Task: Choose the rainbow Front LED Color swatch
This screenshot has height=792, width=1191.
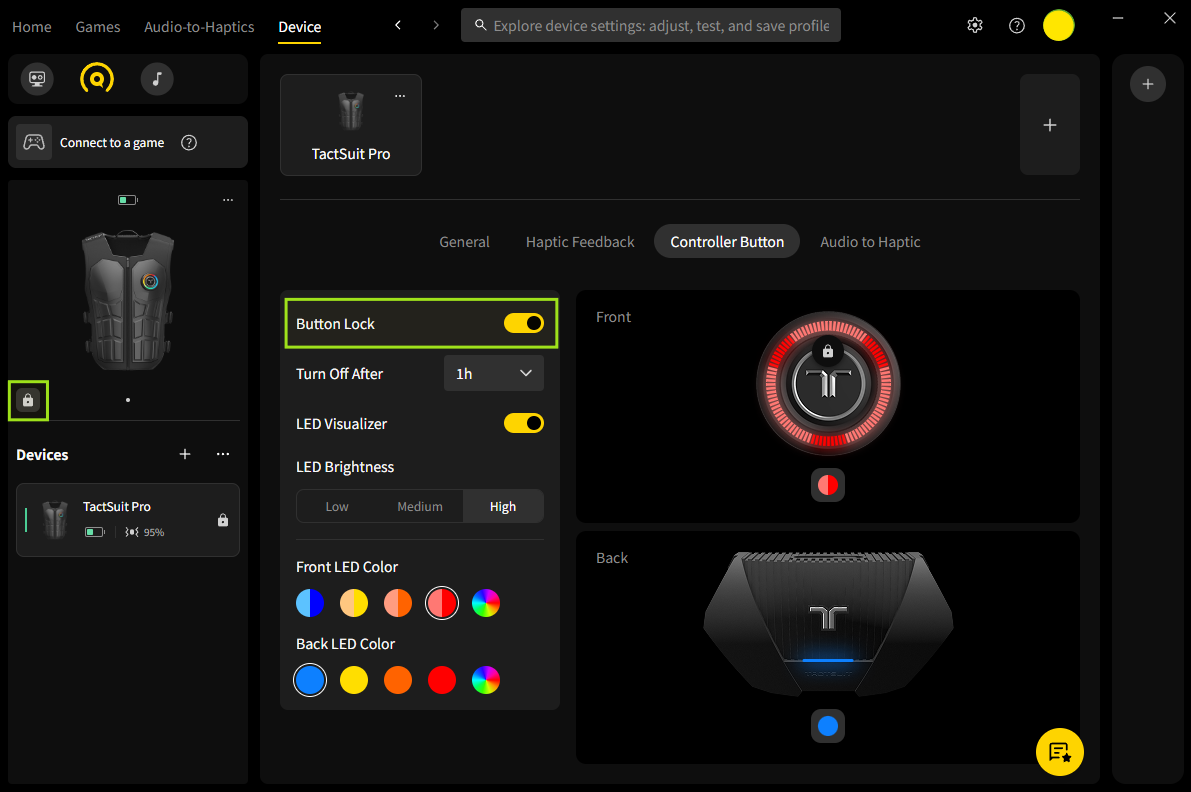Action: (x=486, y=603)
